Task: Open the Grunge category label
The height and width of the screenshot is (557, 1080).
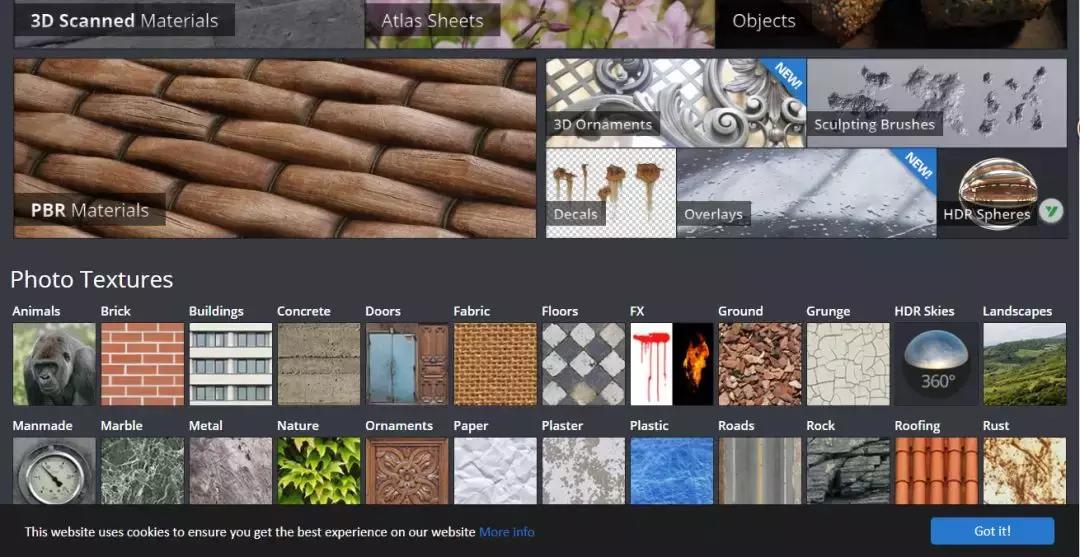Action: click(828, 311)
